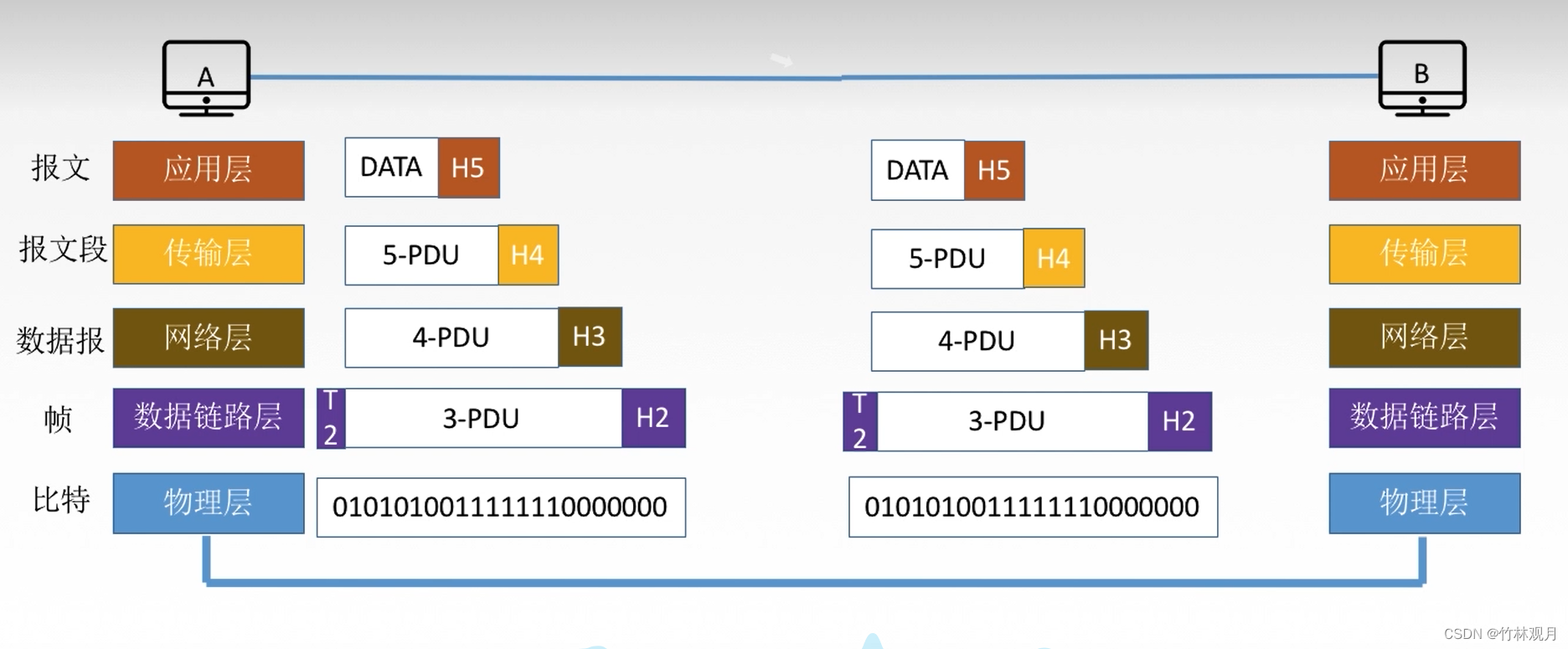Select the 4-PDU box on host A's side

[451, 337]
